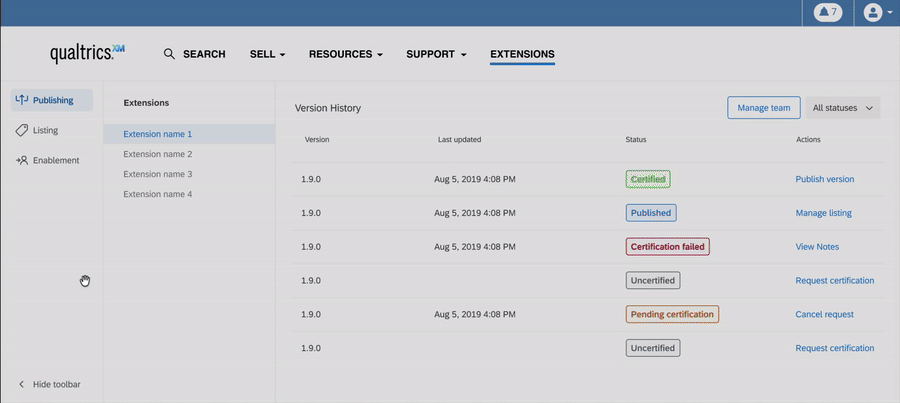Select Extension name 1 in list

(x=189, y=134)
